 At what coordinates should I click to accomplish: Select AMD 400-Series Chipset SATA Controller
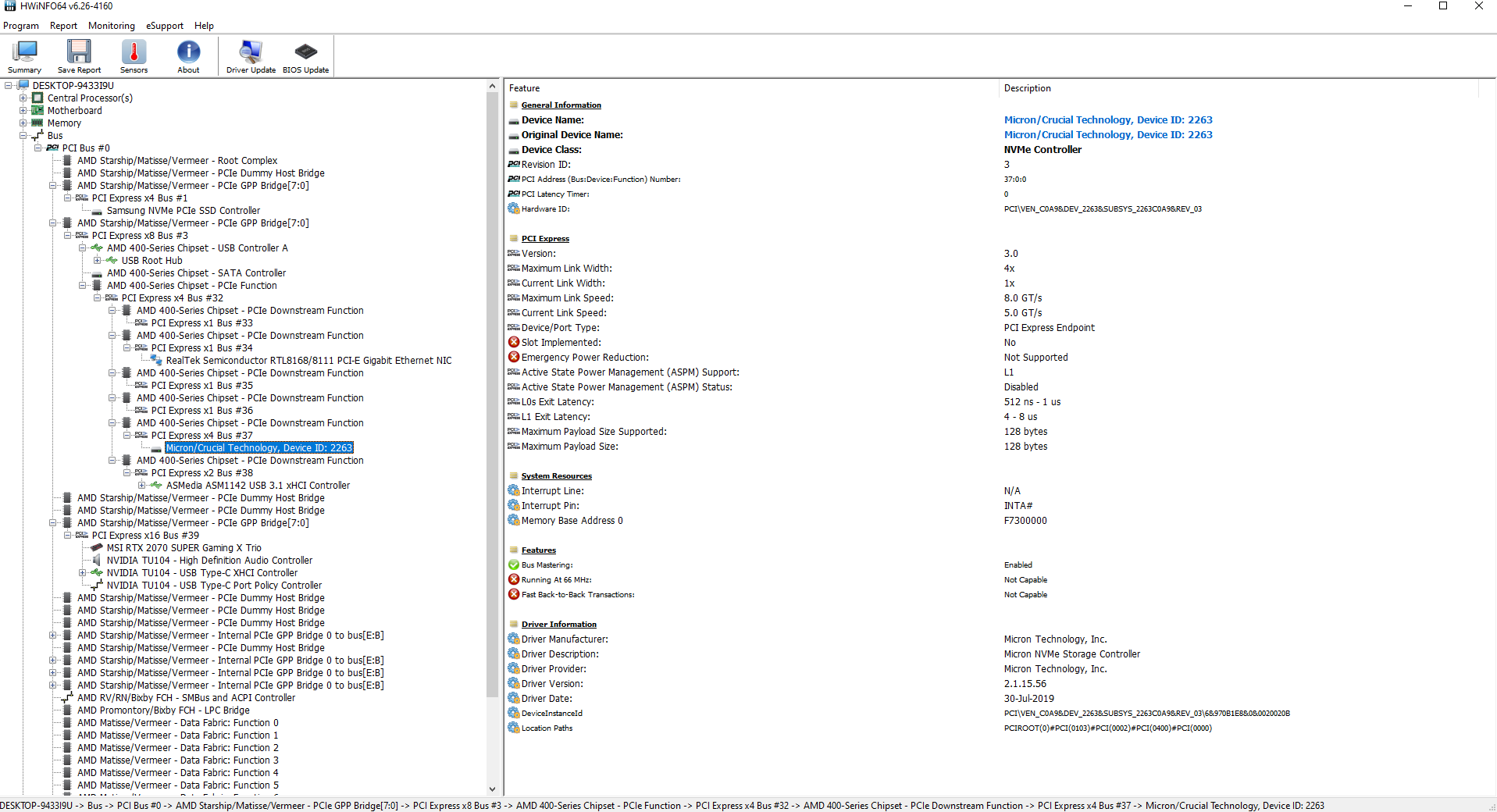[x=196, y=272]
